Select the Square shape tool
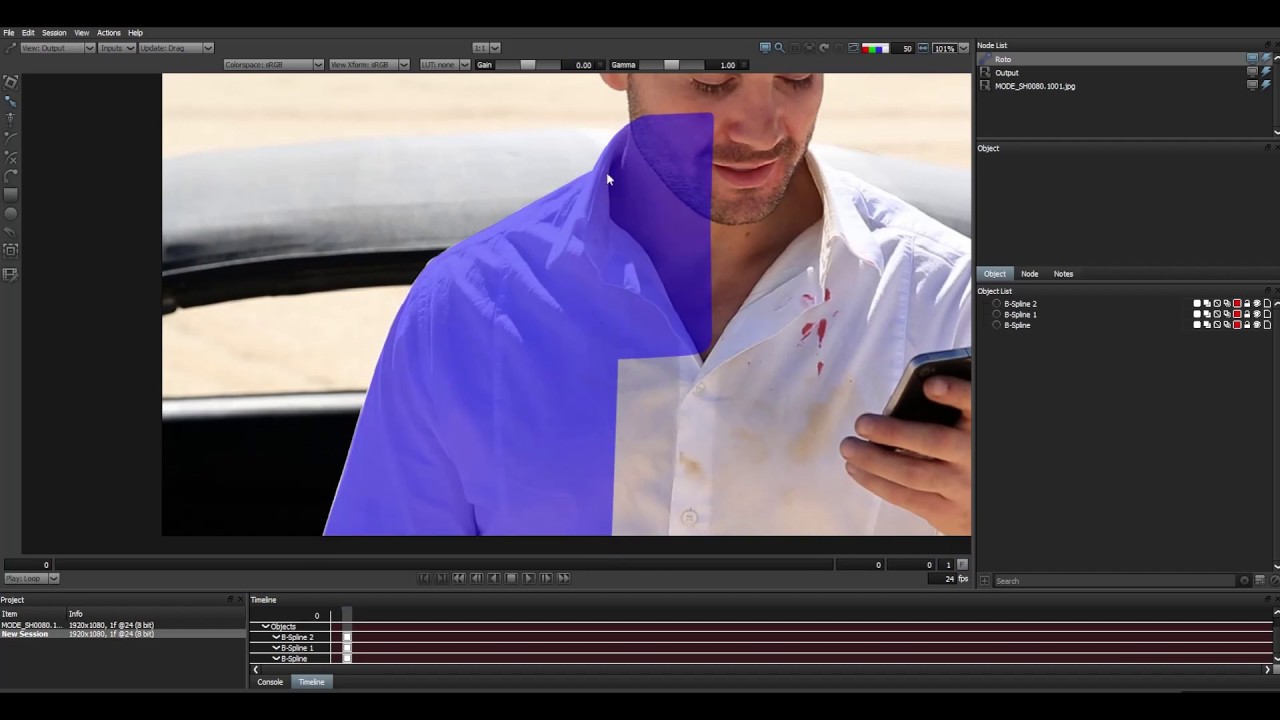Viewport: 1280px width, 720px height. click(11, 195)
